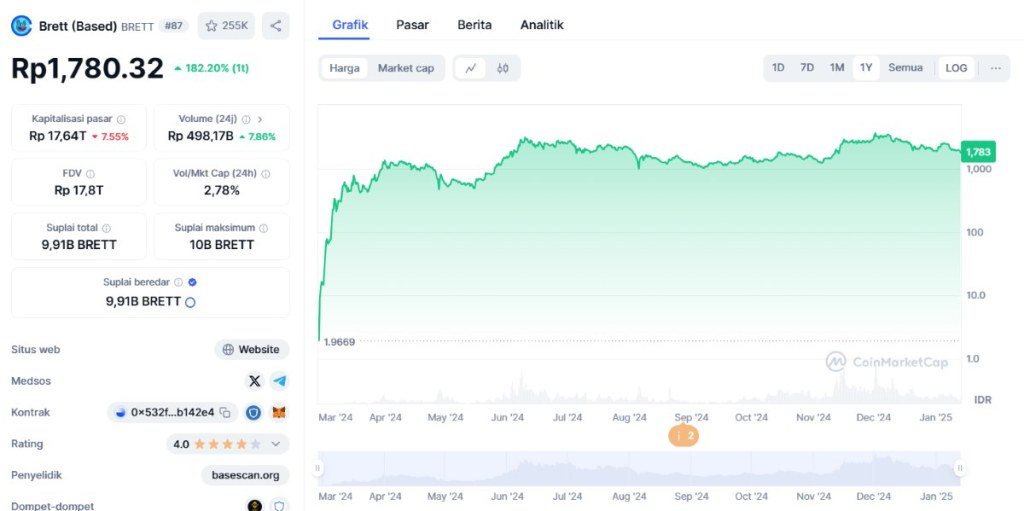Viewport: 1024px width, 511px height.
Task: Open the Pasar tab
Action: (x=413, y=25)
